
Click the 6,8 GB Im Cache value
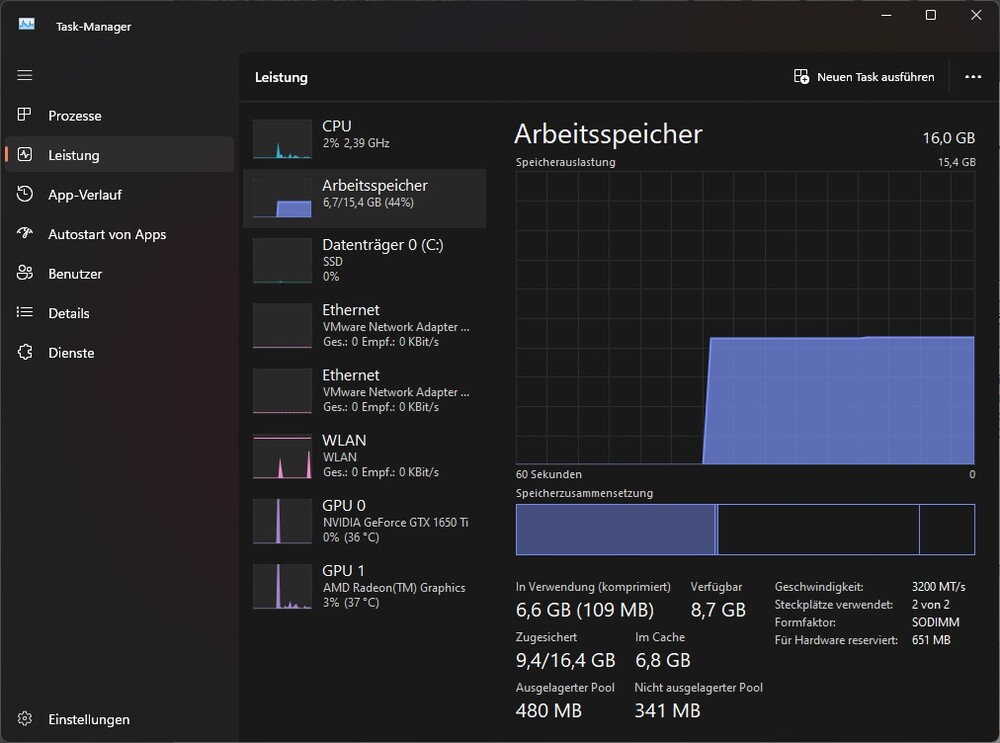(x=663, y=660)
